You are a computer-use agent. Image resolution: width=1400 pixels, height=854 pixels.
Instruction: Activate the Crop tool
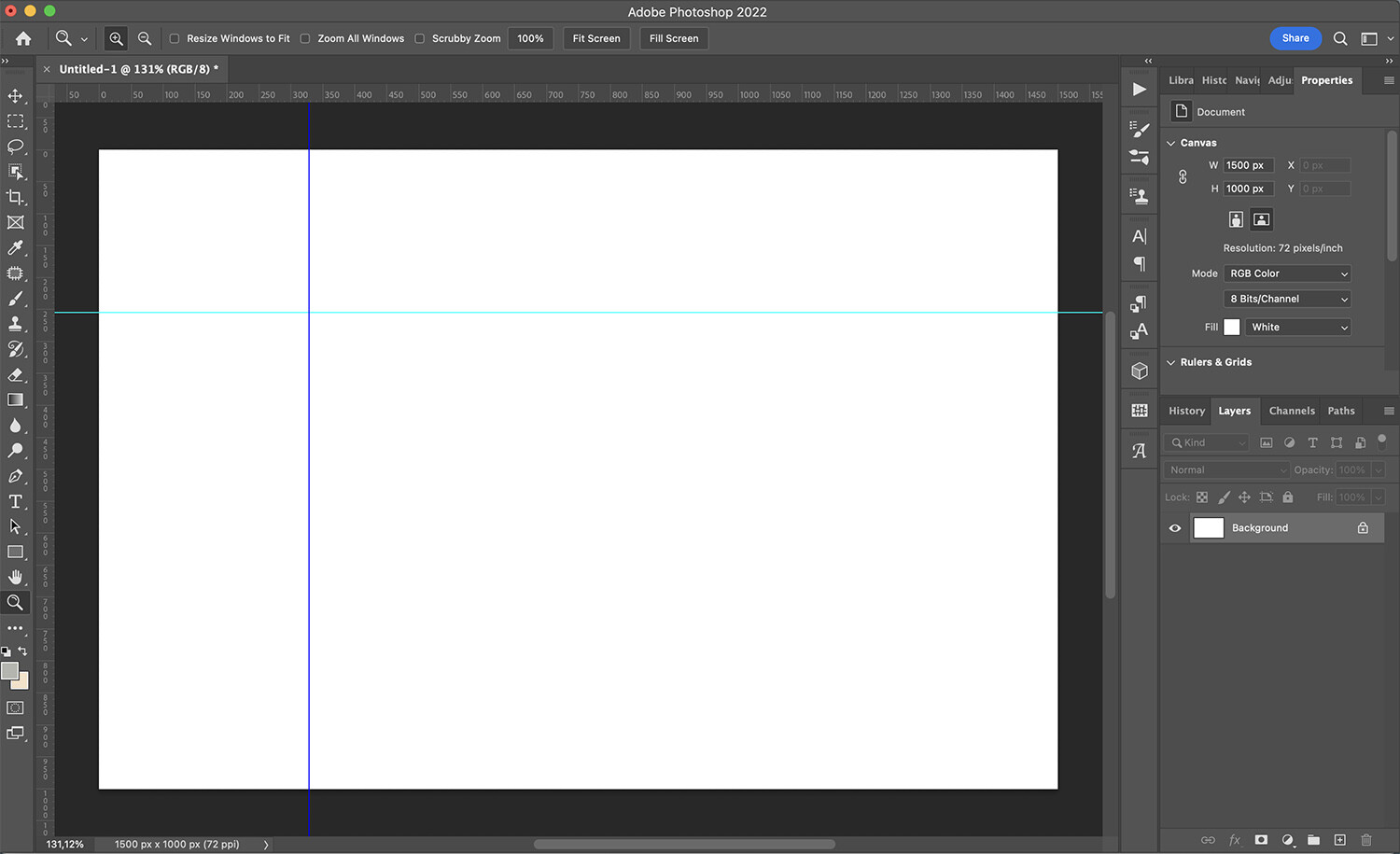15,197
